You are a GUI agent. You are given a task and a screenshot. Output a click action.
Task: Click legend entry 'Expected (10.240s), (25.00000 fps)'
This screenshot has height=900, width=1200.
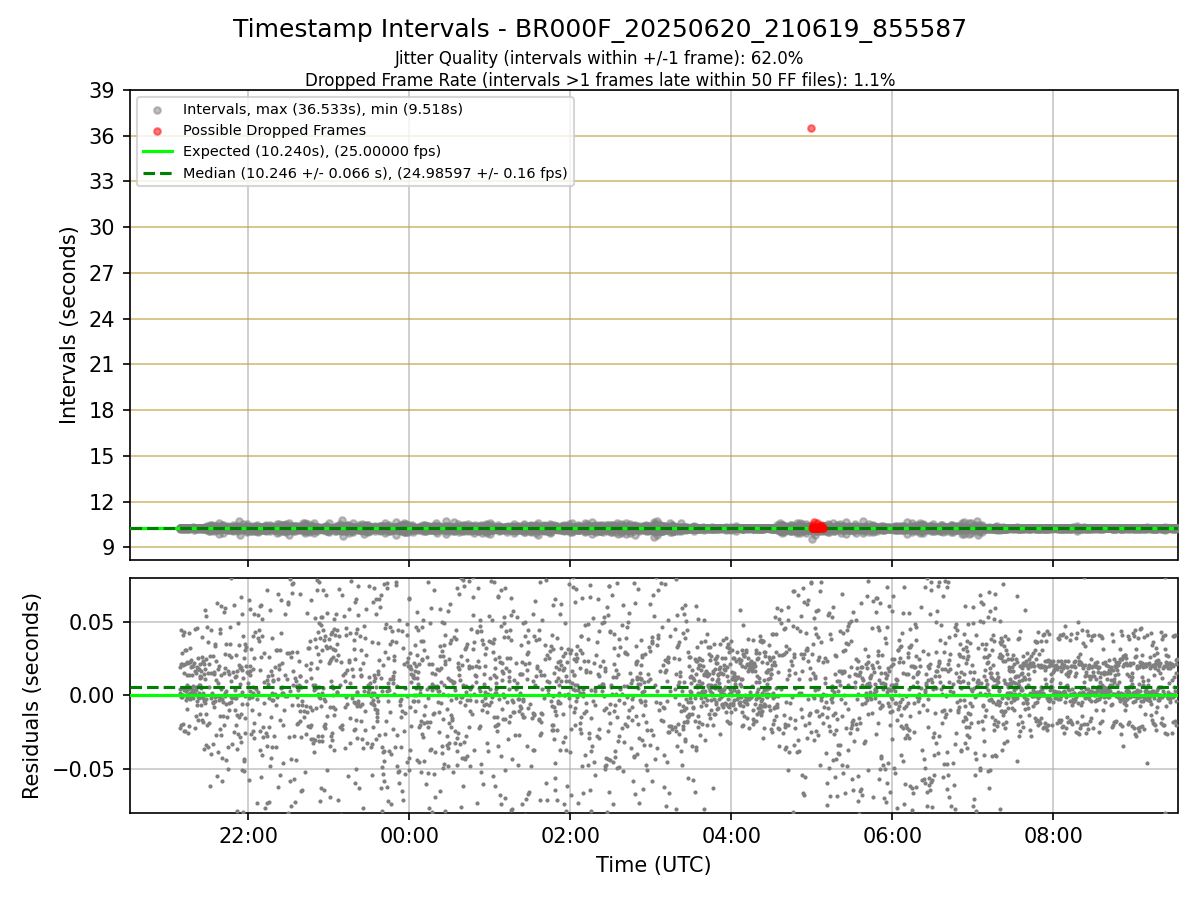pyautogui.click(x=312, y=152)
